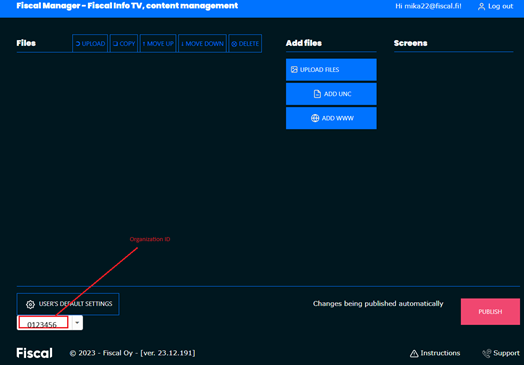The image size is (524, 365).
Task: Click the Fiscal logo in footer
Action: click(x=34, y=353)
